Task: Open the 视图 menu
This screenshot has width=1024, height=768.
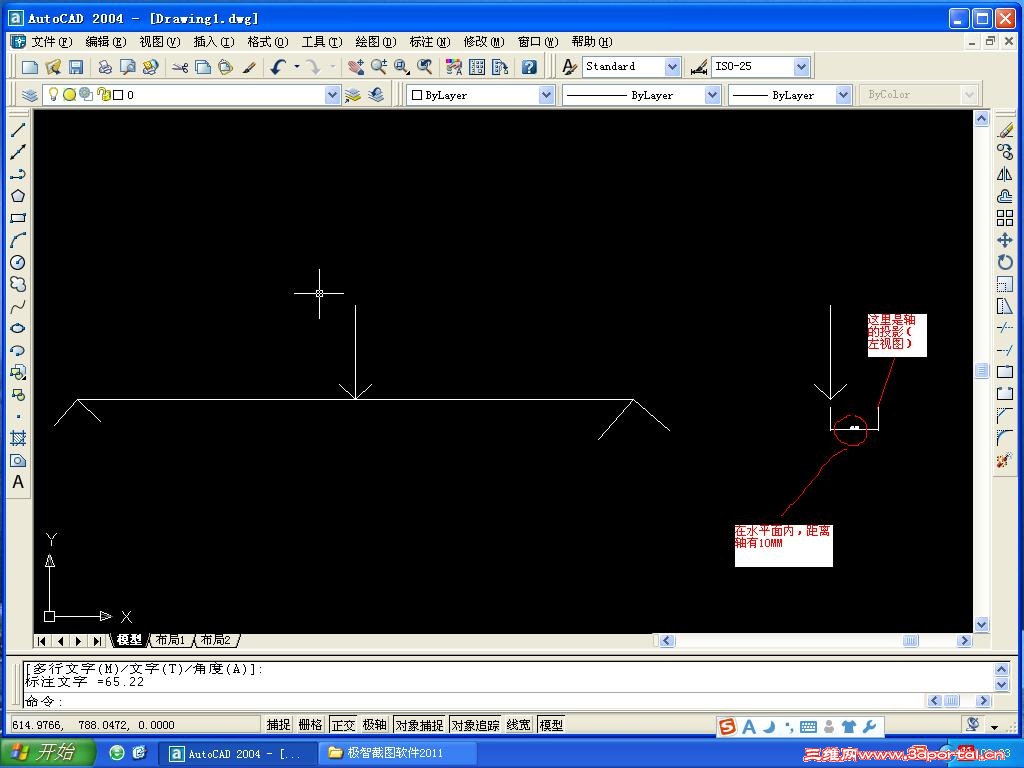Action: [159, 42]
